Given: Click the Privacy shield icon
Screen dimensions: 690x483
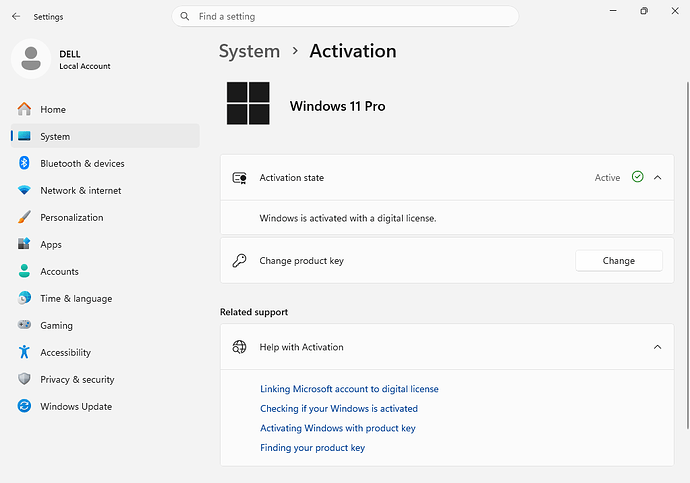Looking at the screenshot, I should pyautogui.click(x=24, y=379).
